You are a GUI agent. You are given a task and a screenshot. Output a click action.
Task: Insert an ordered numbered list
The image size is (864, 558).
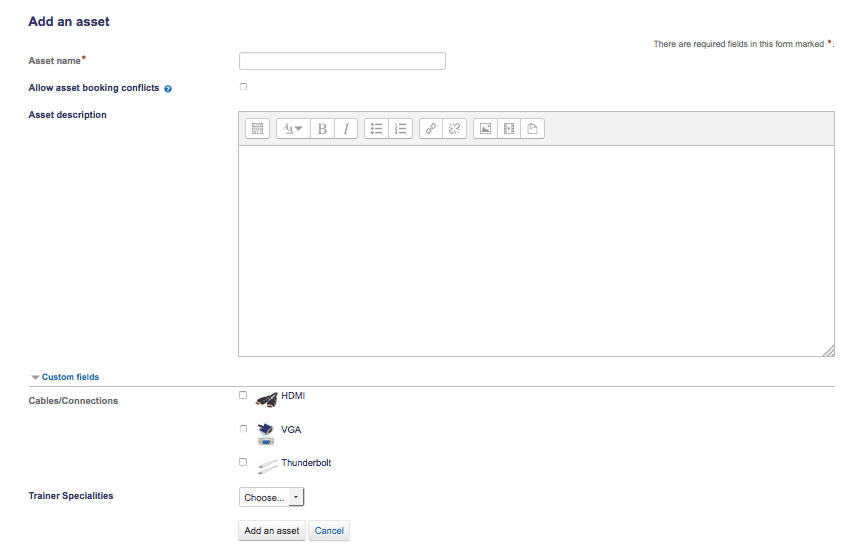[x=401, y=128]
